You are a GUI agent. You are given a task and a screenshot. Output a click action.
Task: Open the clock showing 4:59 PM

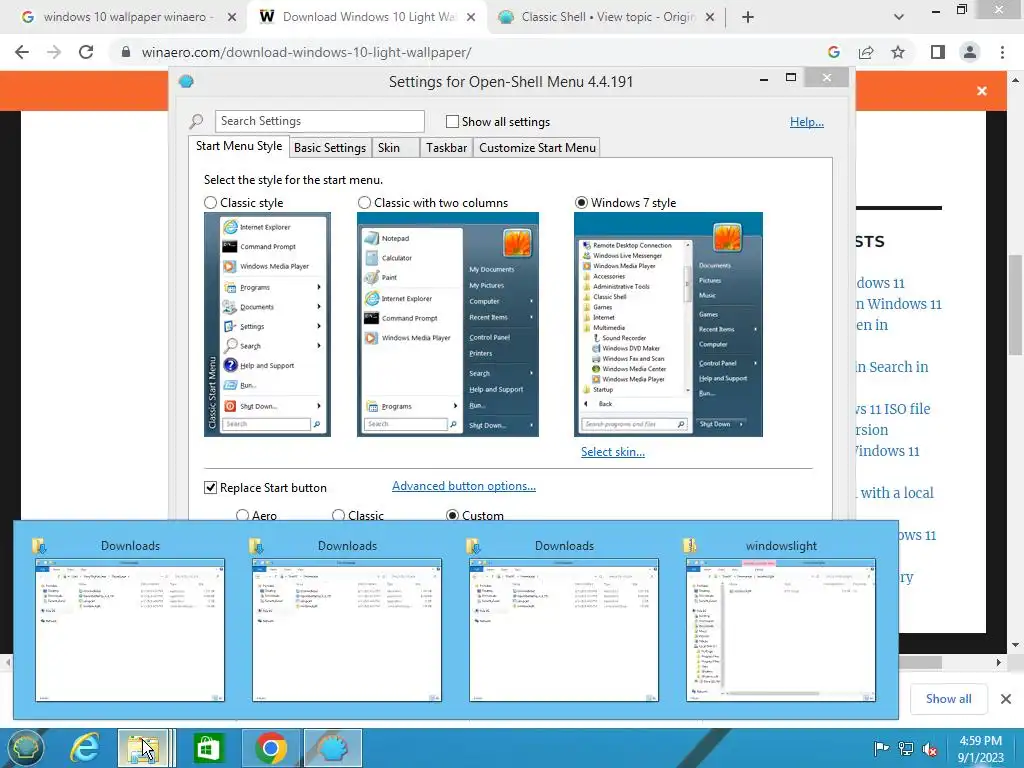[x=981, y=748]
